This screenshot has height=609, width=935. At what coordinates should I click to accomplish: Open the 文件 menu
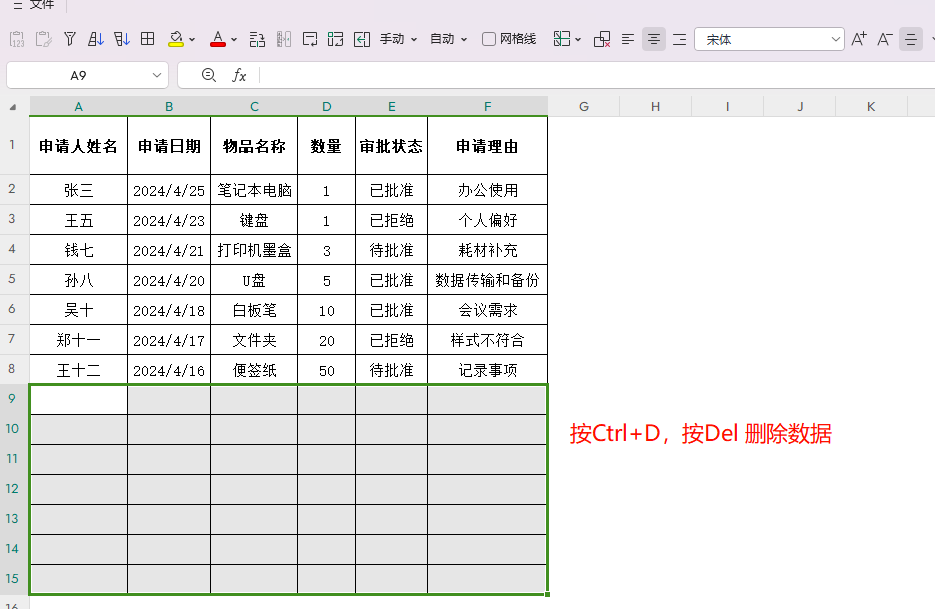(41, 5)
